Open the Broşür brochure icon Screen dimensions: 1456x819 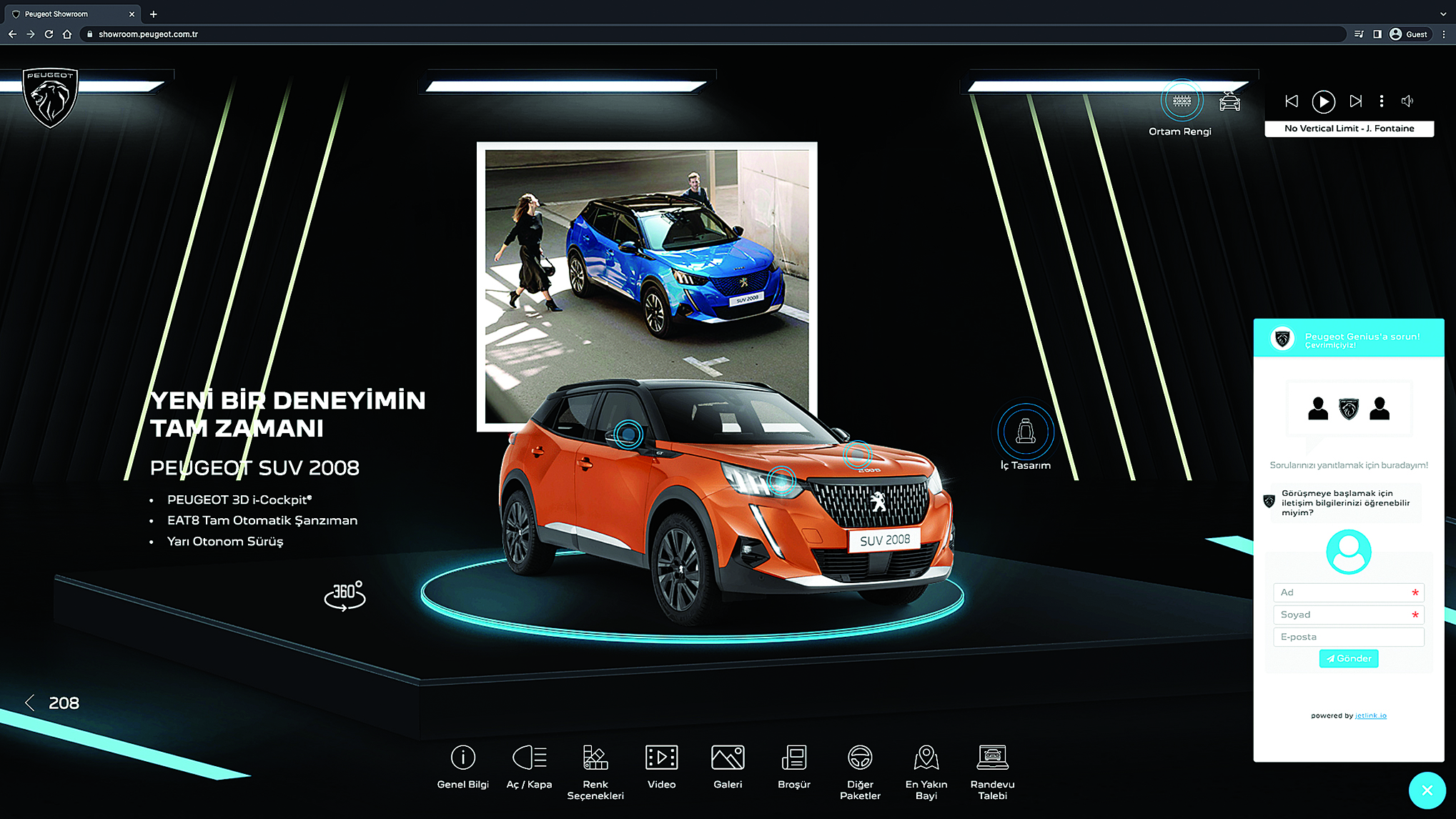point(793,758)
